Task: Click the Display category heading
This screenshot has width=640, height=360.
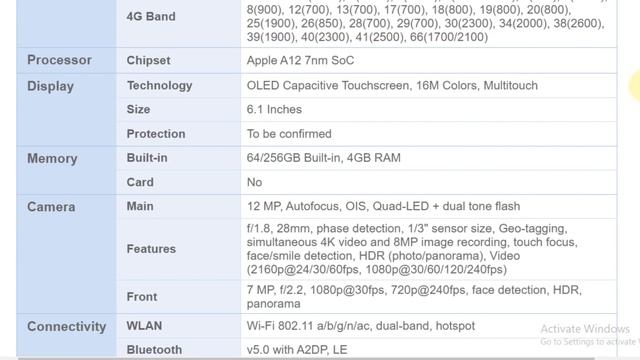Action: [x=50, y=86]
